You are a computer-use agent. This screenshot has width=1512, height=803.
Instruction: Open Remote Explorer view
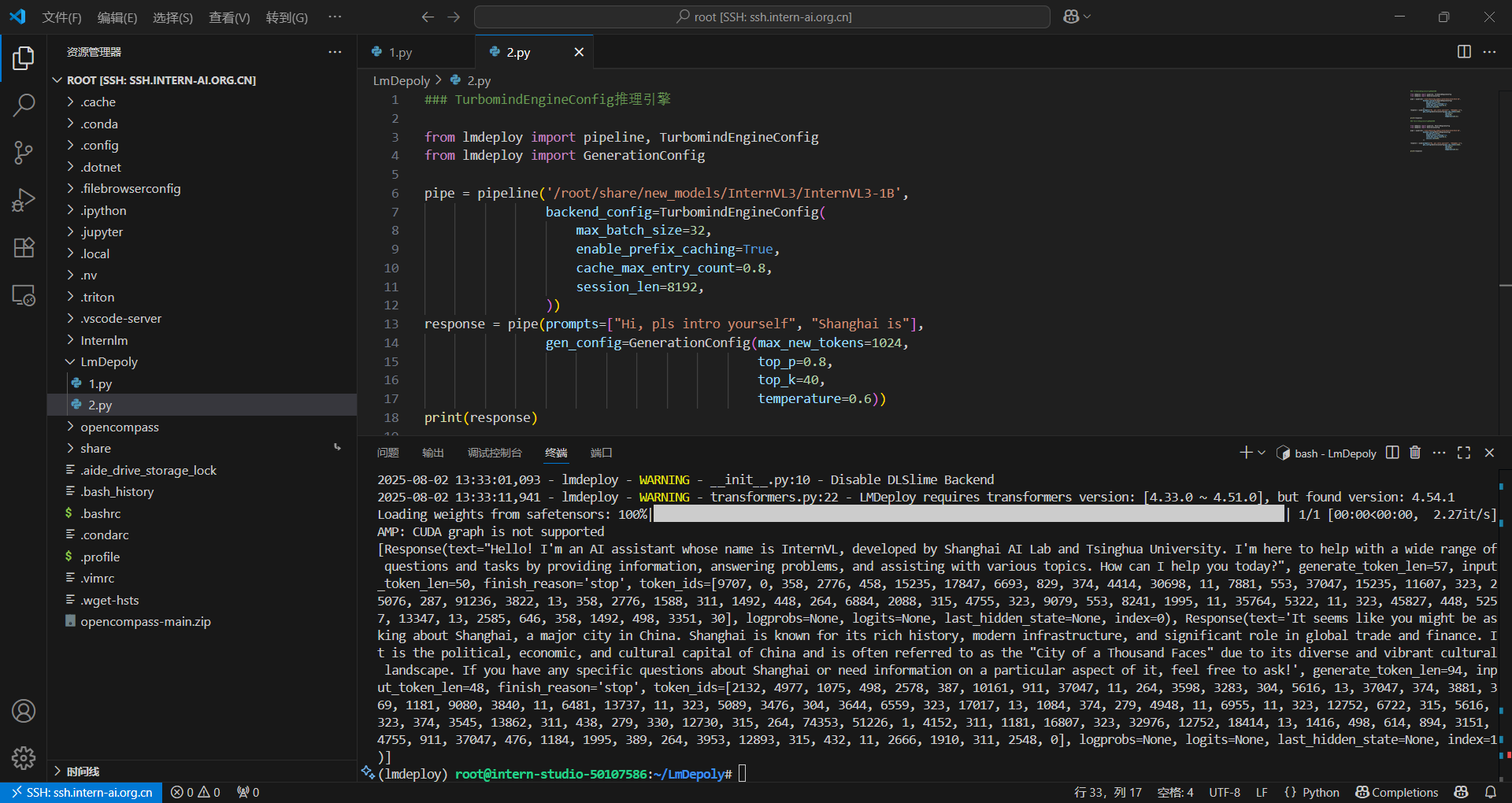click(24, 295)
